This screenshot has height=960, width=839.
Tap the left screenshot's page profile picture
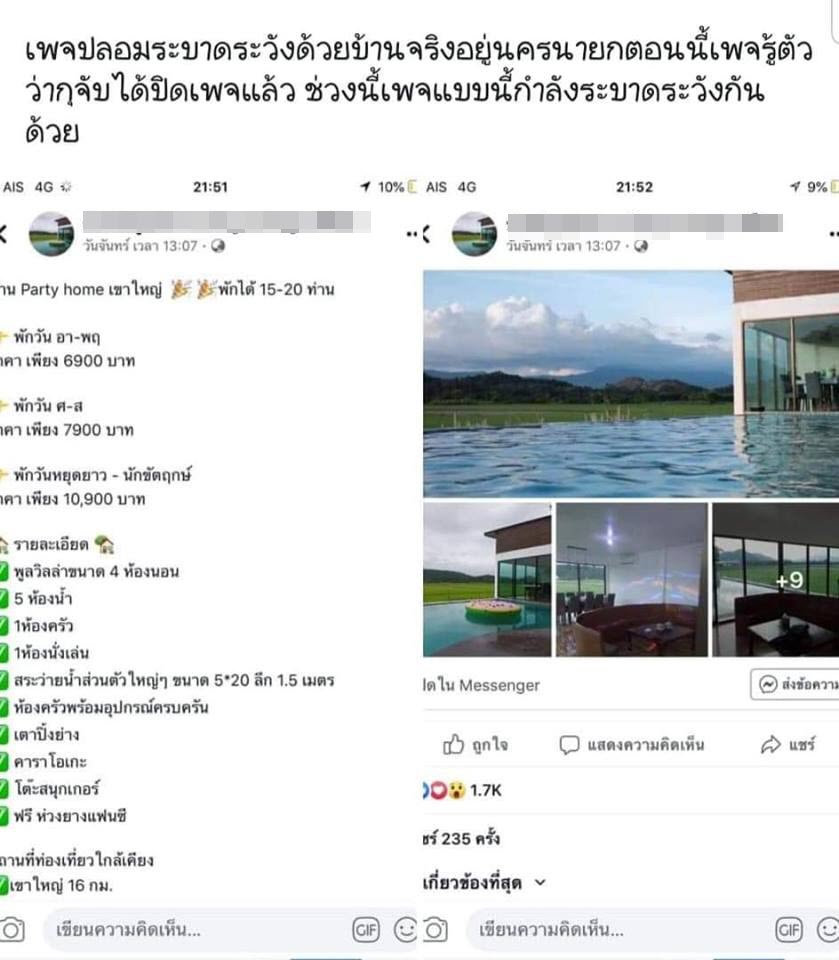(x=51, y=234)
